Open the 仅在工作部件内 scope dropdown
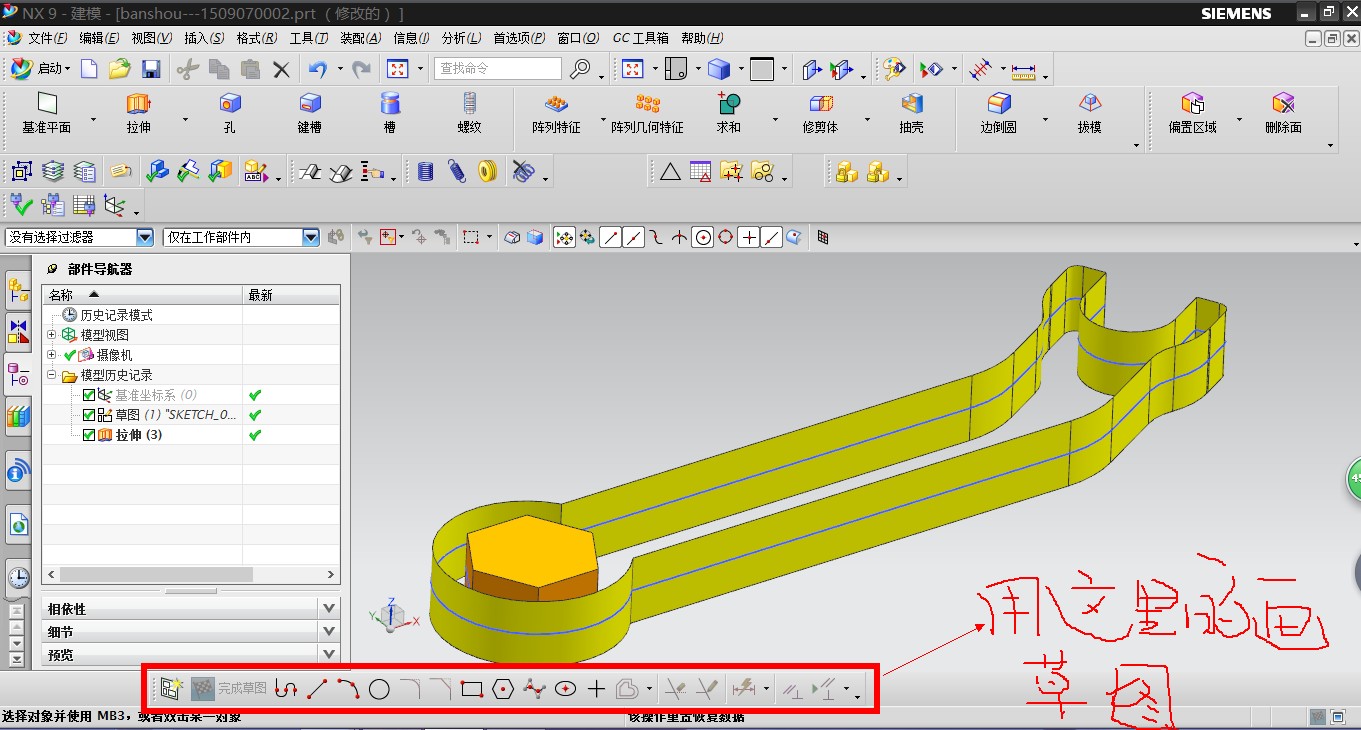Screen dimensions: 1361x730 [310, 237]
